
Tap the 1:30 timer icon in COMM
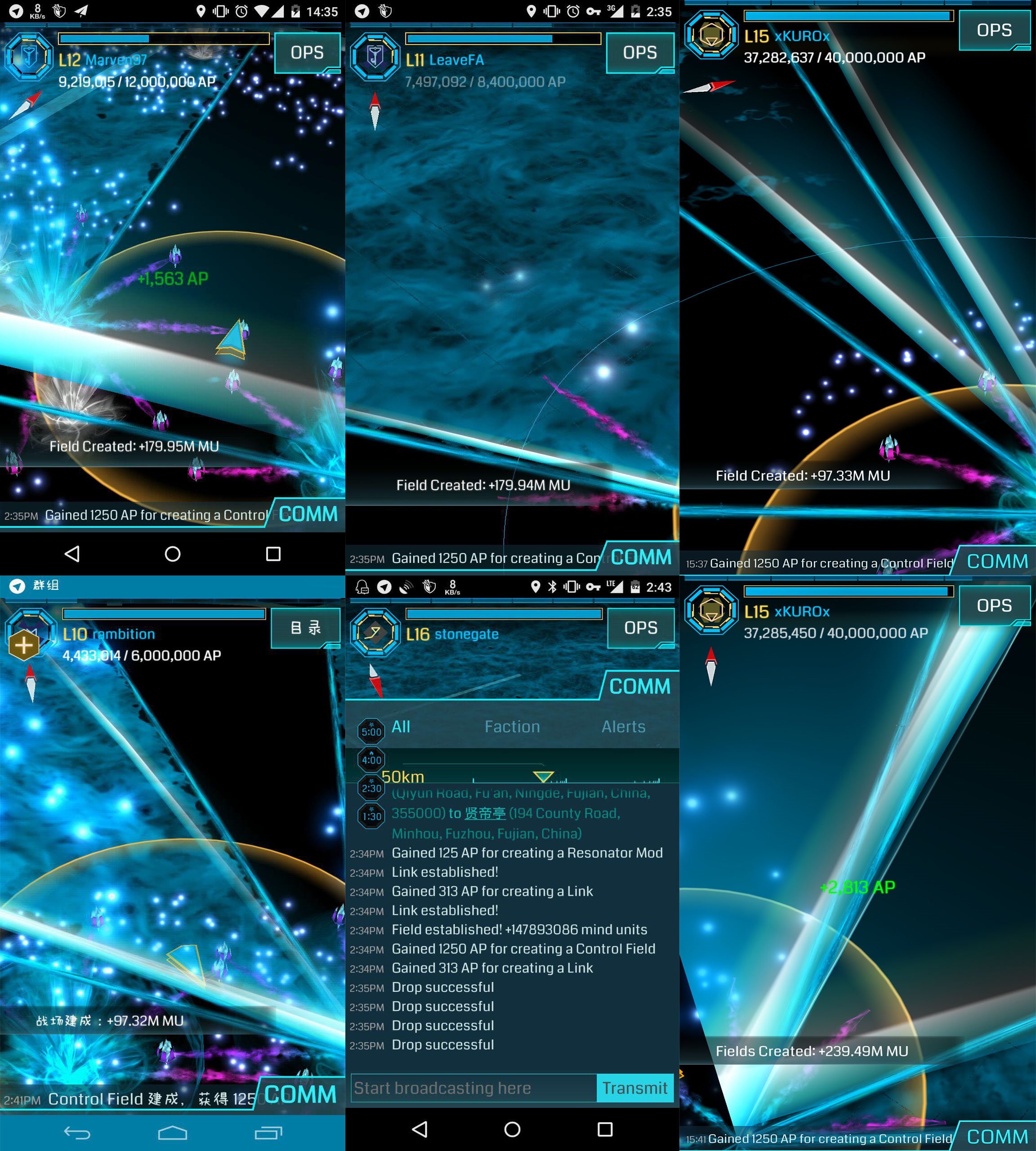point(371,816)
